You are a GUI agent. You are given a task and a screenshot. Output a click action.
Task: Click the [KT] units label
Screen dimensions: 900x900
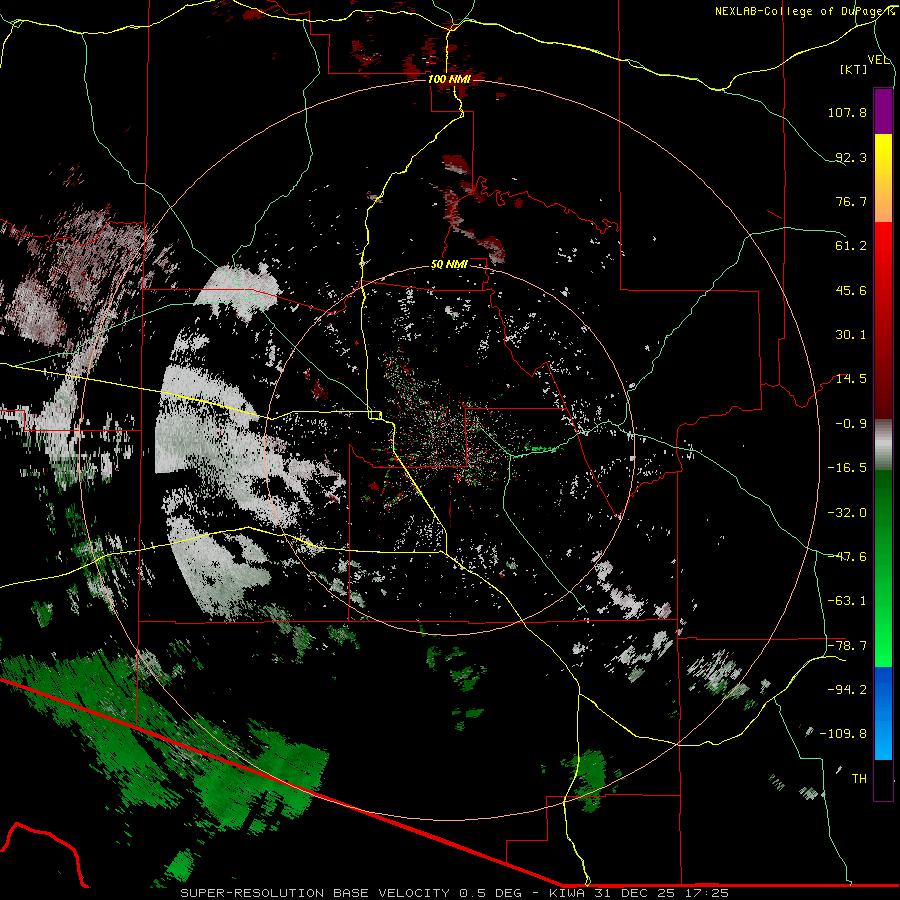[854, 69]
